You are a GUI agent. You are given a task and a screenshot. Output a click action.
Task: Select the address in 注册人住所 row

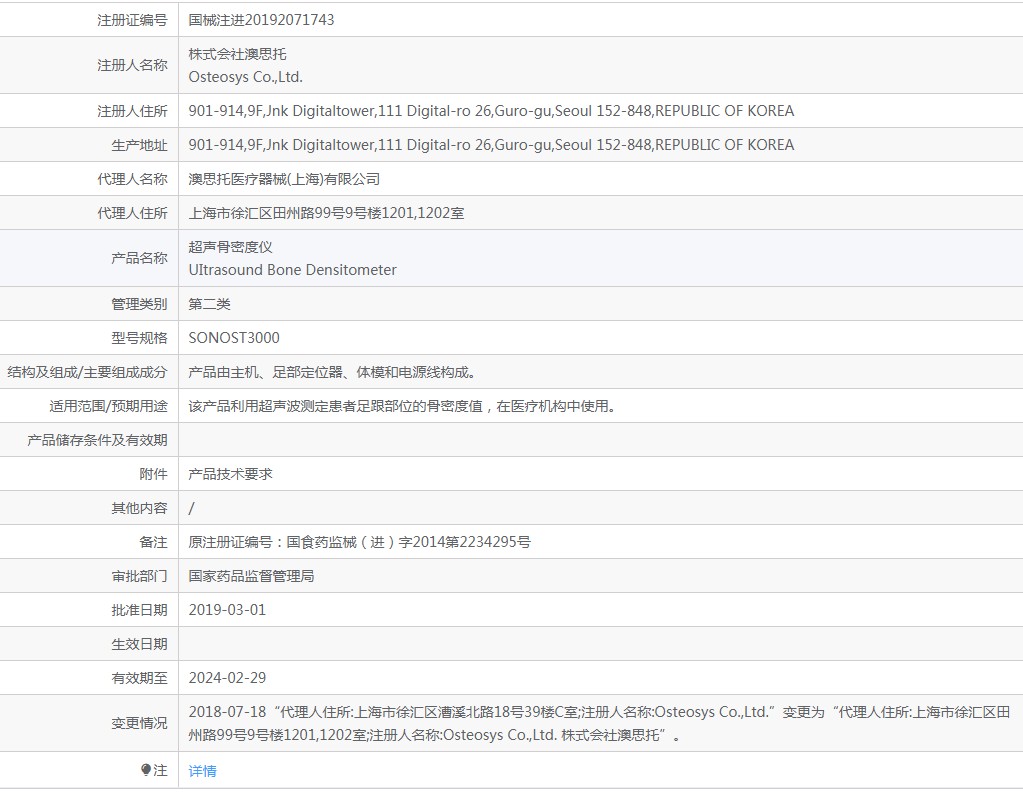(x=491, y=111)
